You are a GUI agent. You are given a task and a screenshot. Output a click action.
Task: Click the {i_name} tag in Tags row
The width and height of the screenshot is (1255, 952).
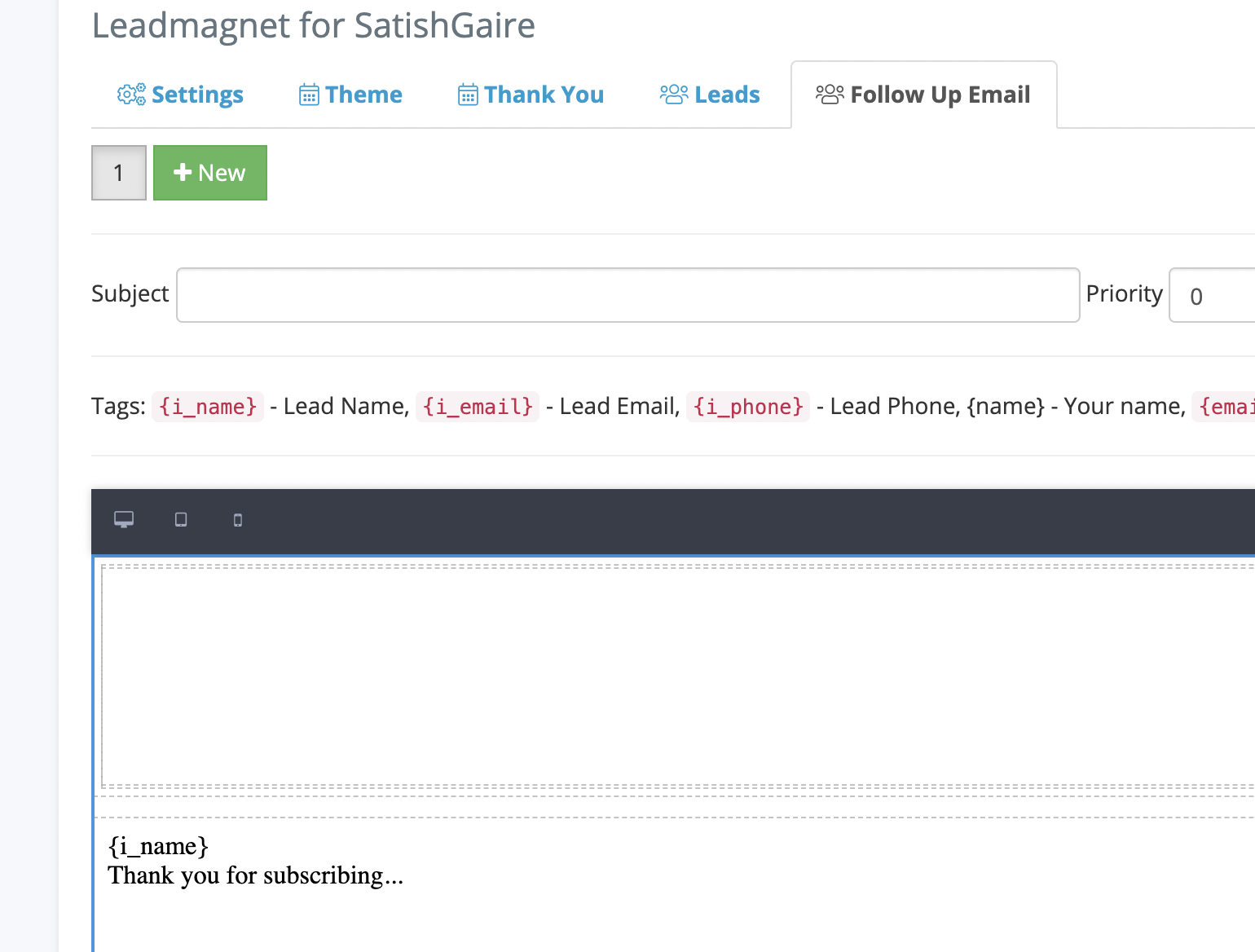click(x=208, y=406)
